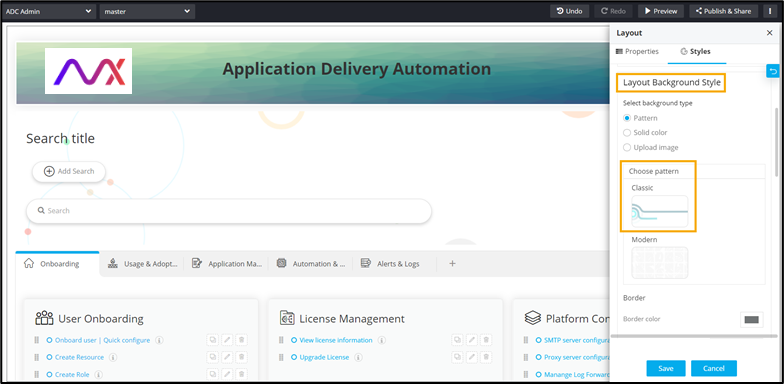Open the Create Role link
The width and height of the screenshot is (784, 384).
click(72, 374)
